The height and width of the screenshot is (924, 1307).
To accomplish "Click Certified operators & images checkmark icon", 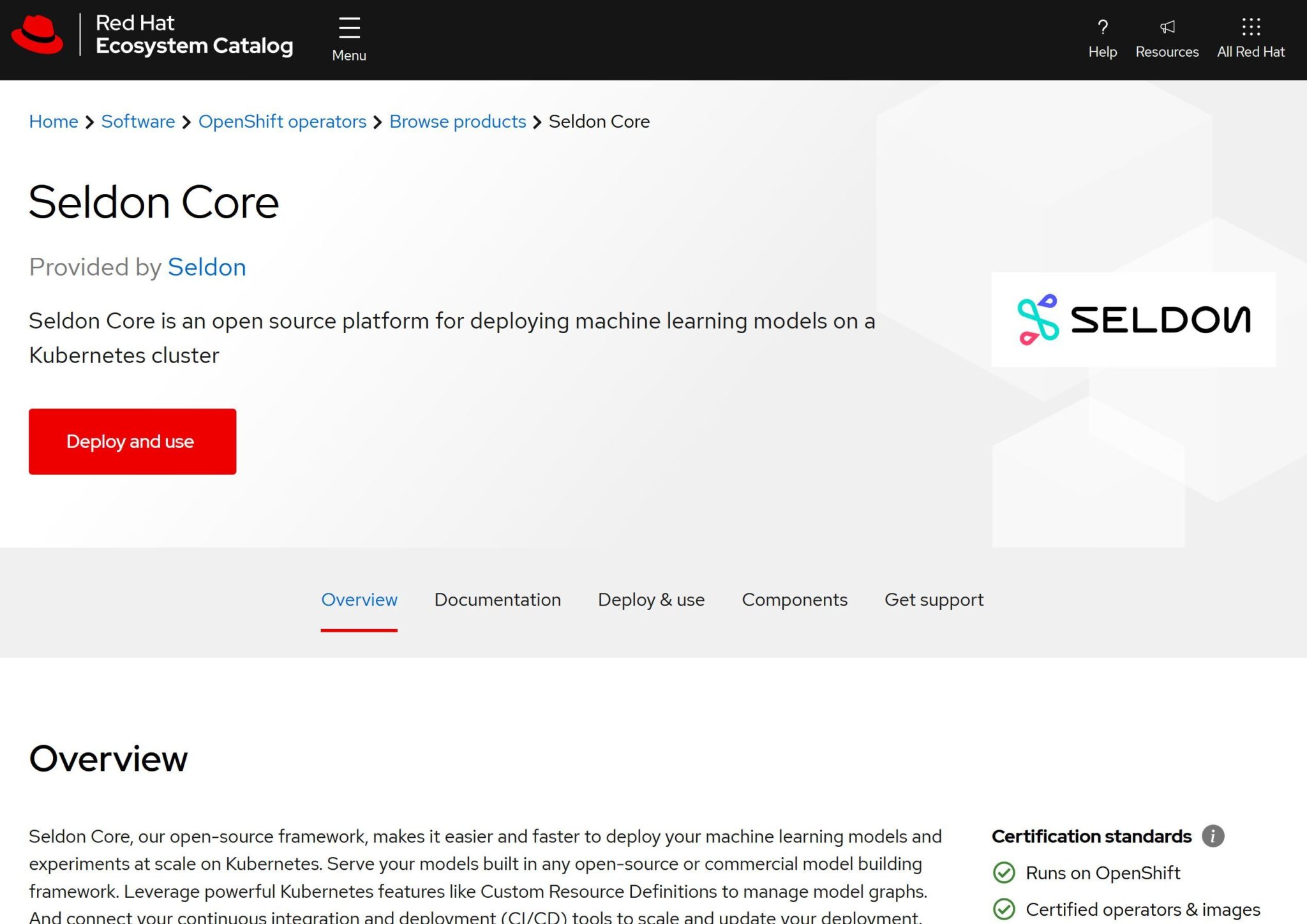I will point(1004,909).
